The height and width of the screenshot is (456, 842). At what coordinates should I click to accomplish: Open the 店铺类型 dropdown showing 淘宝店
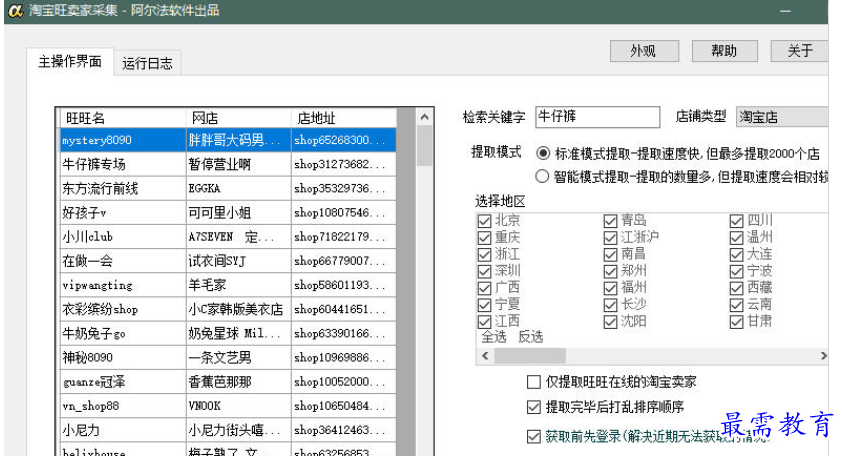(782, 117)
